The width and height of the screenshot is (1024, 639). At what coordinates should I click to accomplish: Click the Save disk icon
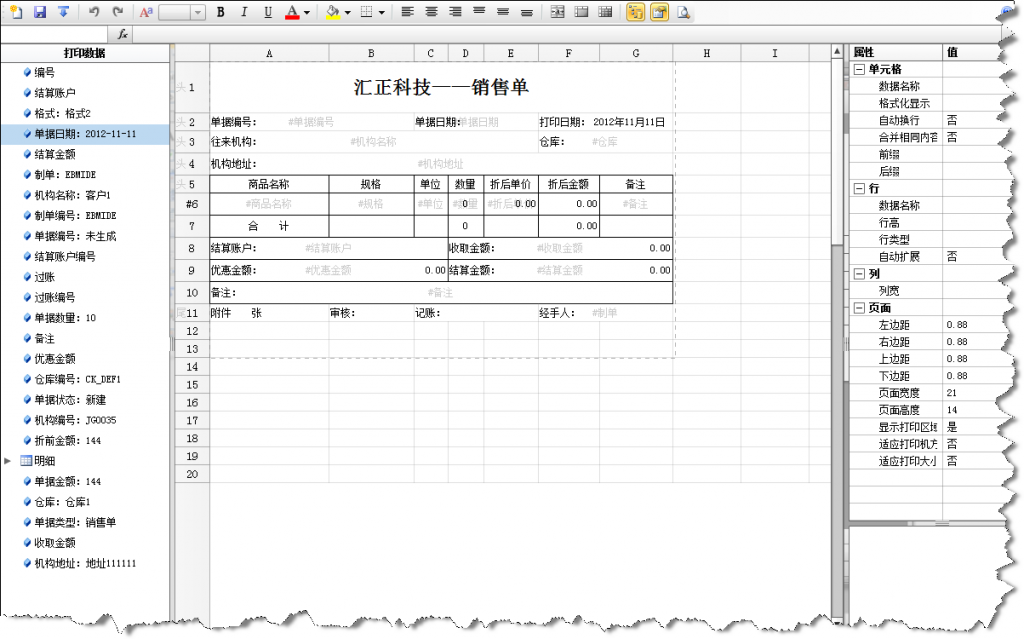(x=40, y=12)
